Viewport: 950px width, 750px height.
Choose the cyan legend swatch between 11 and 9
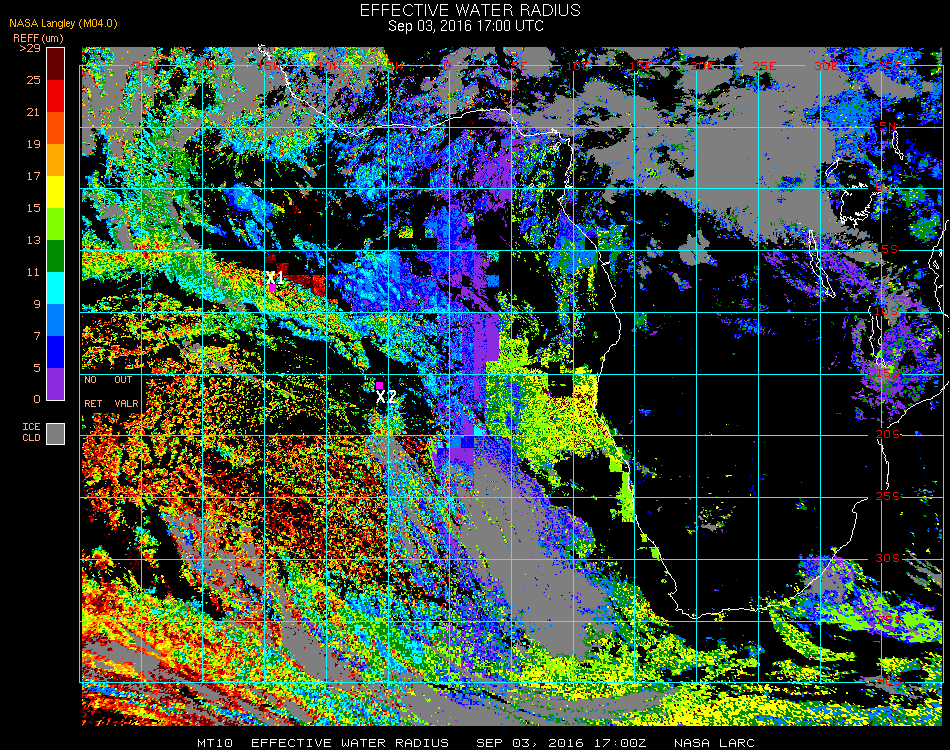pos(56,288)
